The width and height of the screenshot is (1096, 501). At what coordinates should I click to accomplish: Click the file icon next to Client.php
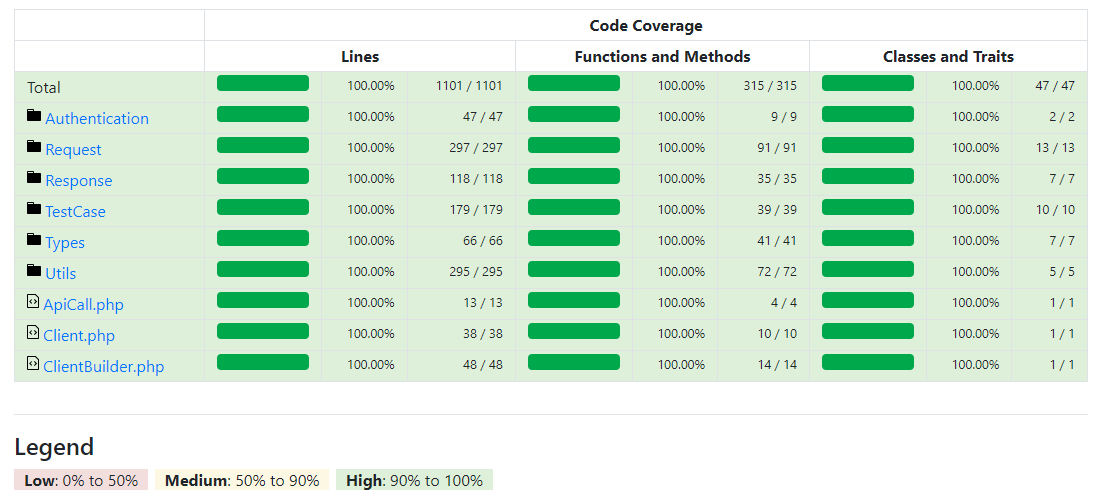(x=33, y=332)
